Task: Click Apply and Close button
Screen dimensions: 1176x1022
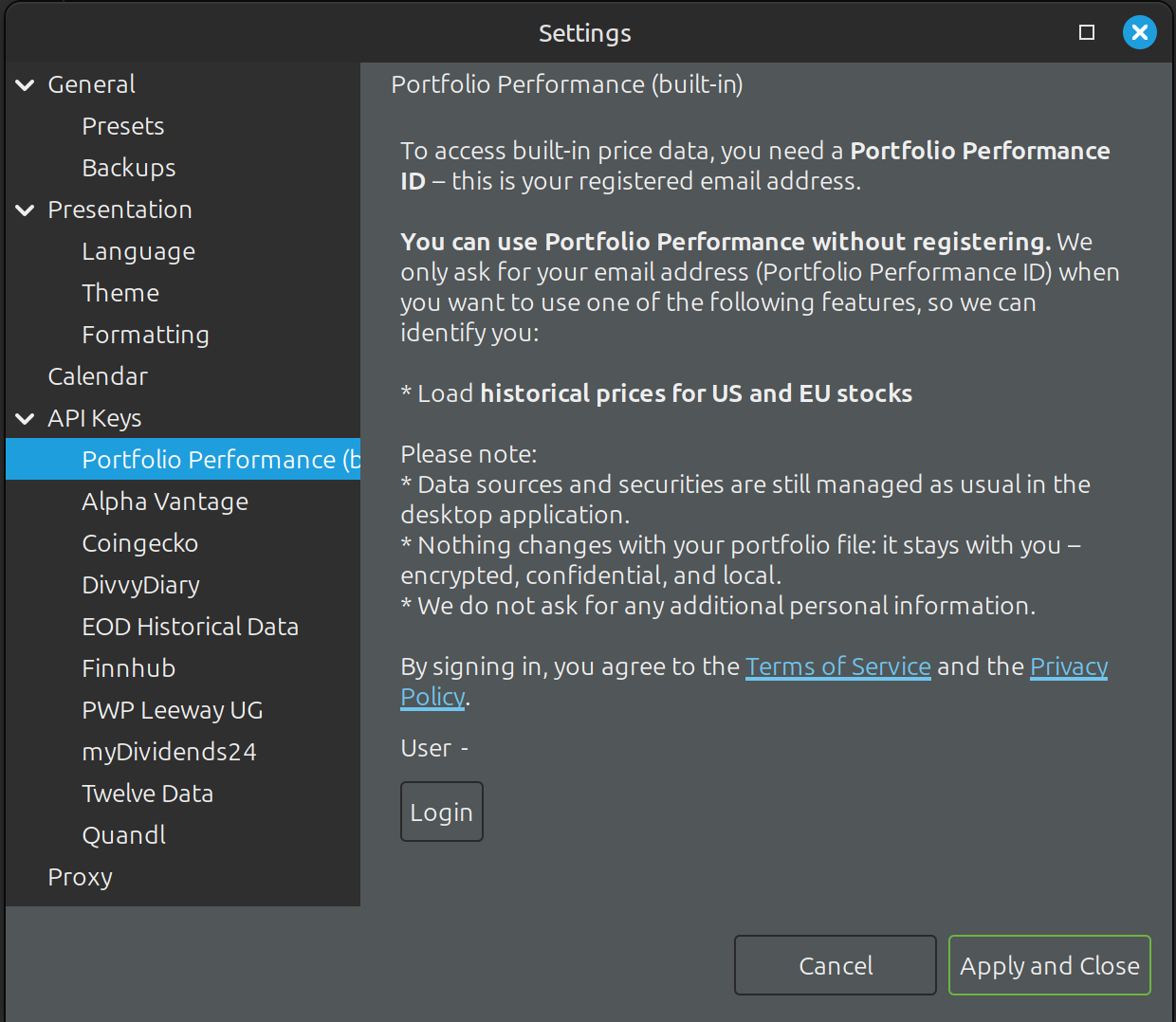Action: click(1050, 965)
